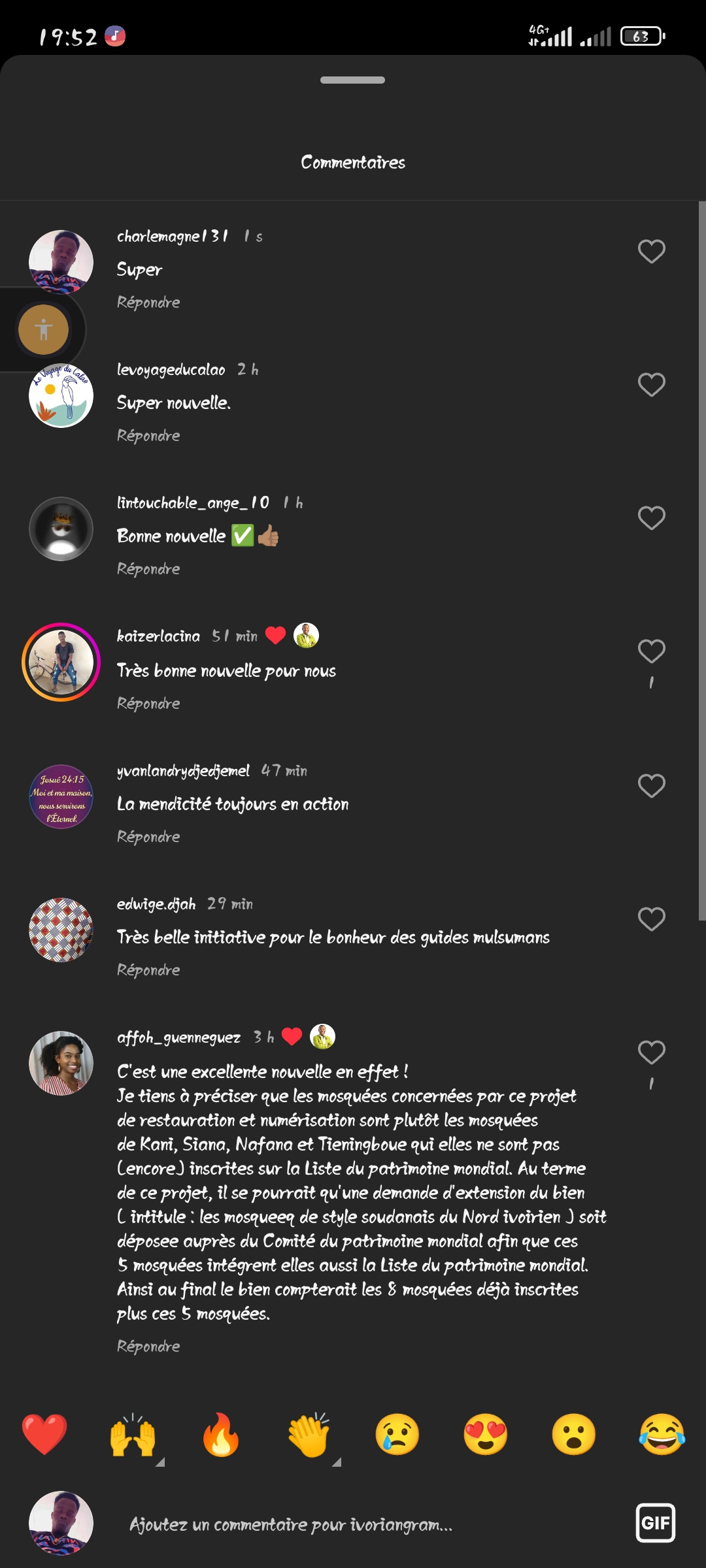Open kaizerlacina's story from avatar

(61, 662)
